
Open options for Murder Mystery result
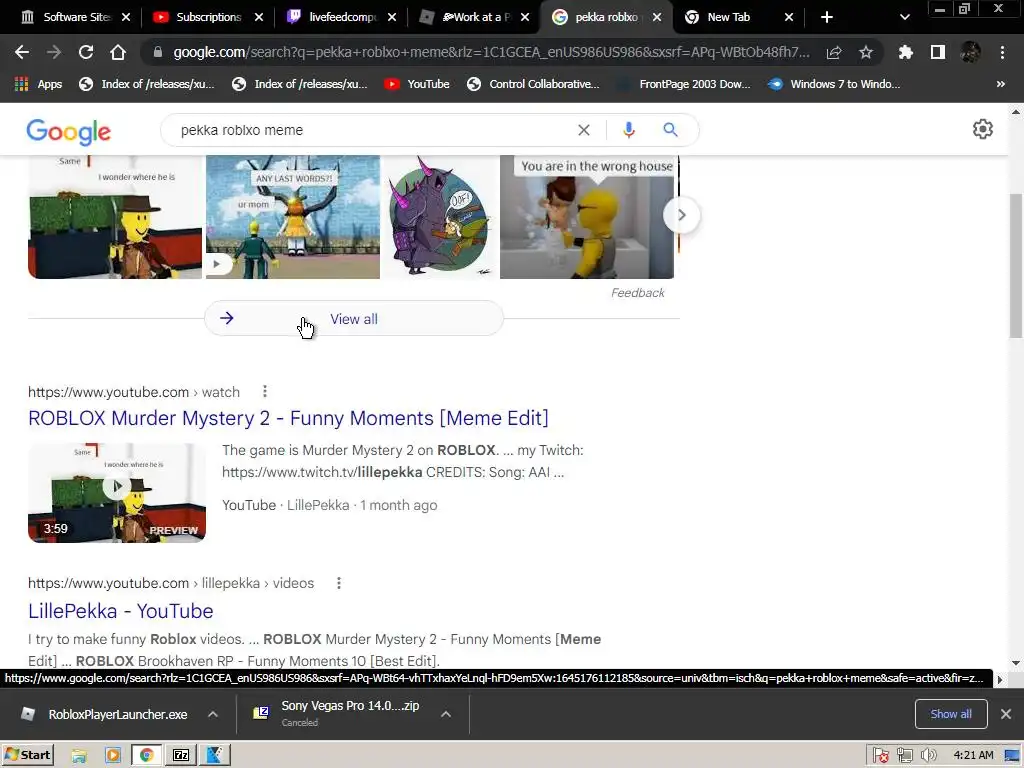click(x=264, y=391)
